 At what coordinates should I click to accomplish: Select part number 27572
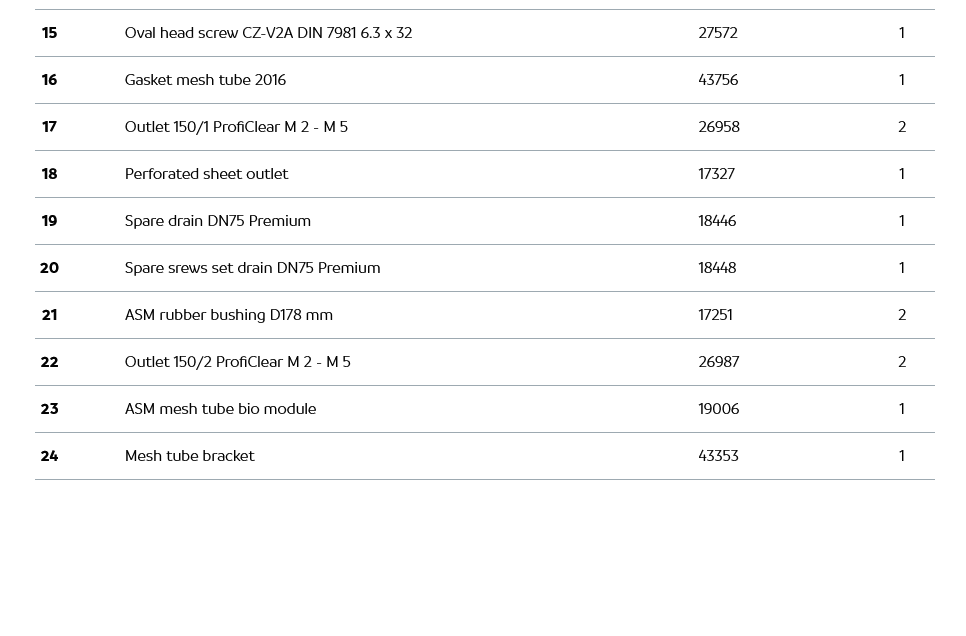coord(718,33)
